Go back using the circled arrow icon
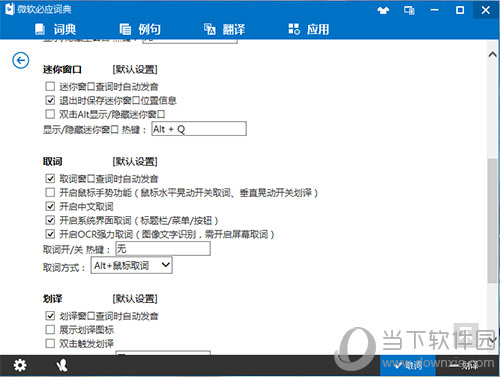Viewport: 500px width, 377px height. [x=21, y=60]
